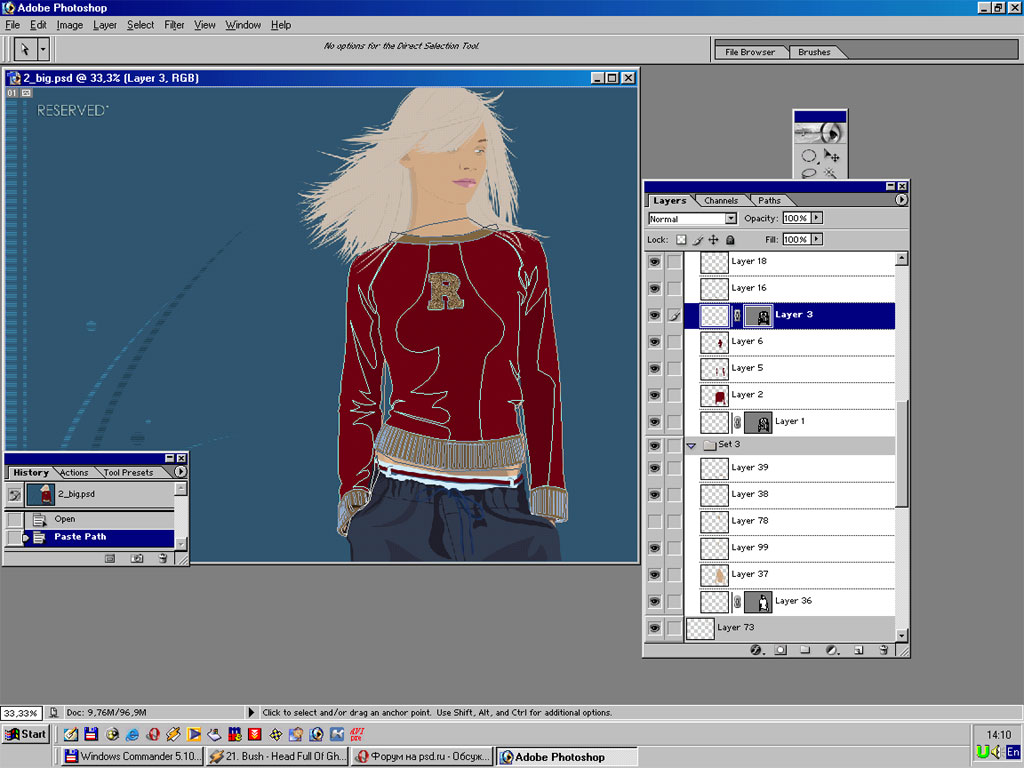
Task: Pick the Lasso tool in toolbox
Action: pyautogui.click(x=808, y=173)
